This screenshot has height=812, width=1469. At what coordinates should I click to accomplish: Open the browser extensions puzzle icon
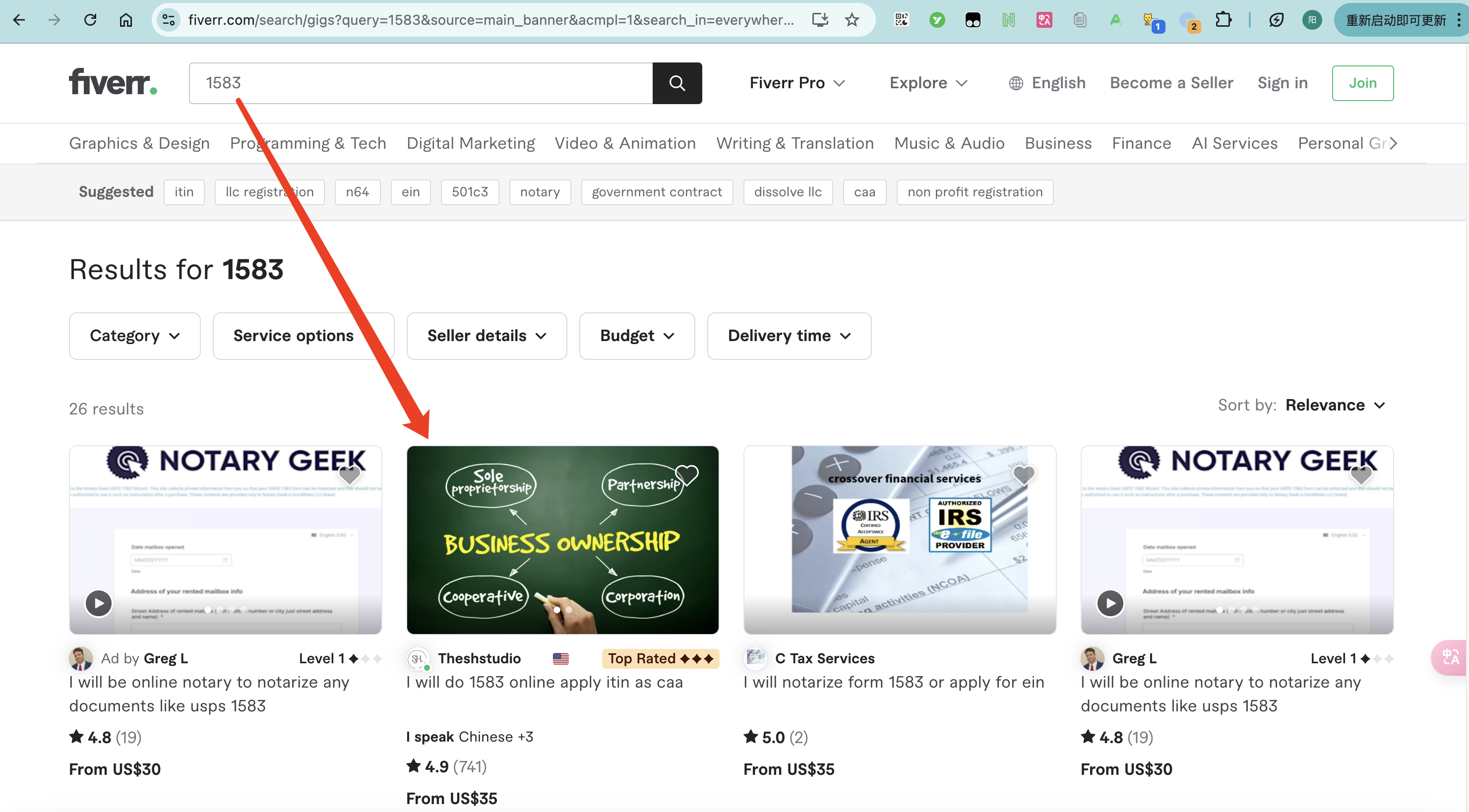[x=1223, y=20]
